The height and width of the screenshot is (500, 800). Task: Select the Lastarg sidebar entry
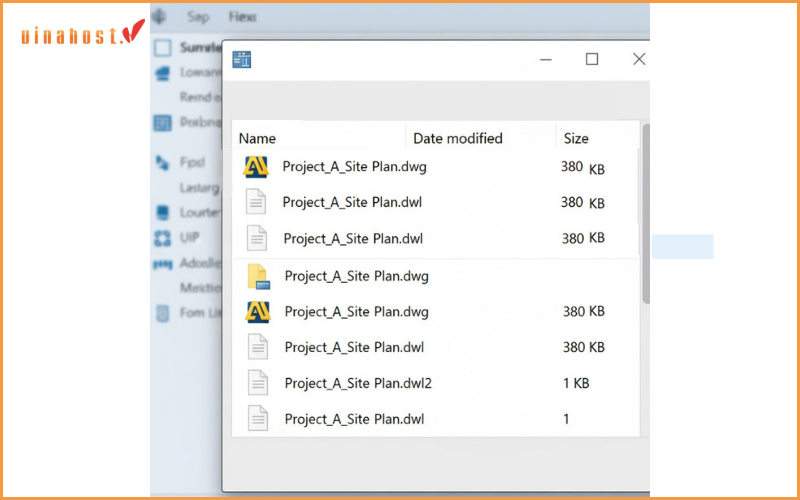tap(200, 187)
